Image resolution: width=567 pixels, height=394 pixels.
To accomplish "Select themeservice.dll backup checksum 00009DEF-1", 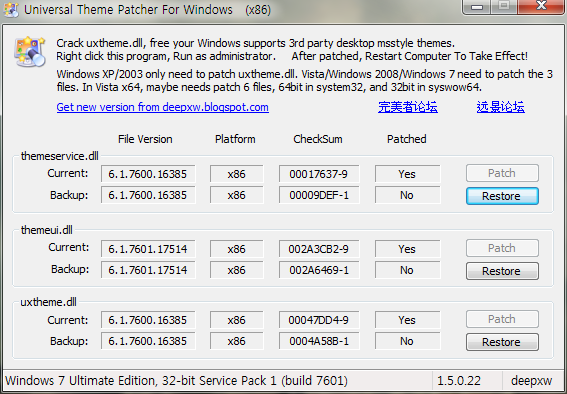I will (319, 195).
